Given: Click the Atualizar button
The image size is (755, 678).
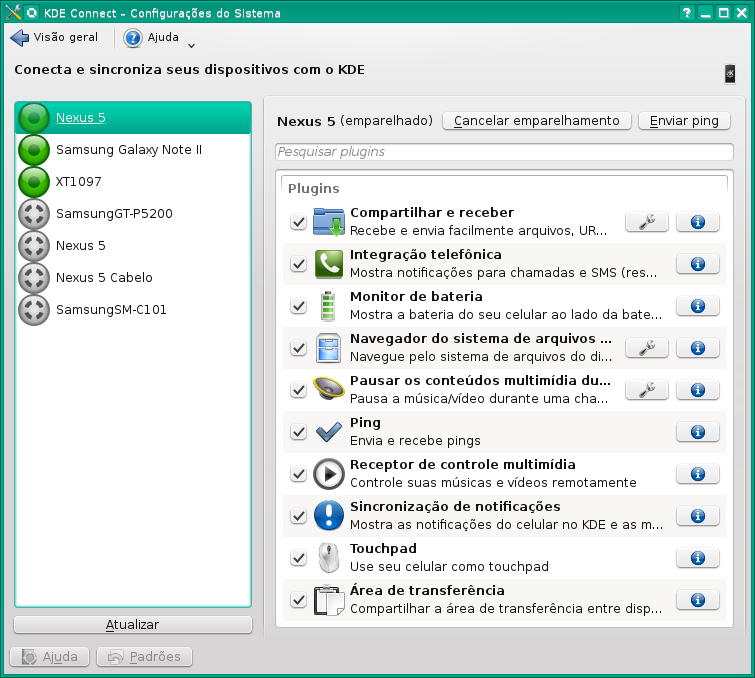Looking at the screenshot, I should click(133, 625).
